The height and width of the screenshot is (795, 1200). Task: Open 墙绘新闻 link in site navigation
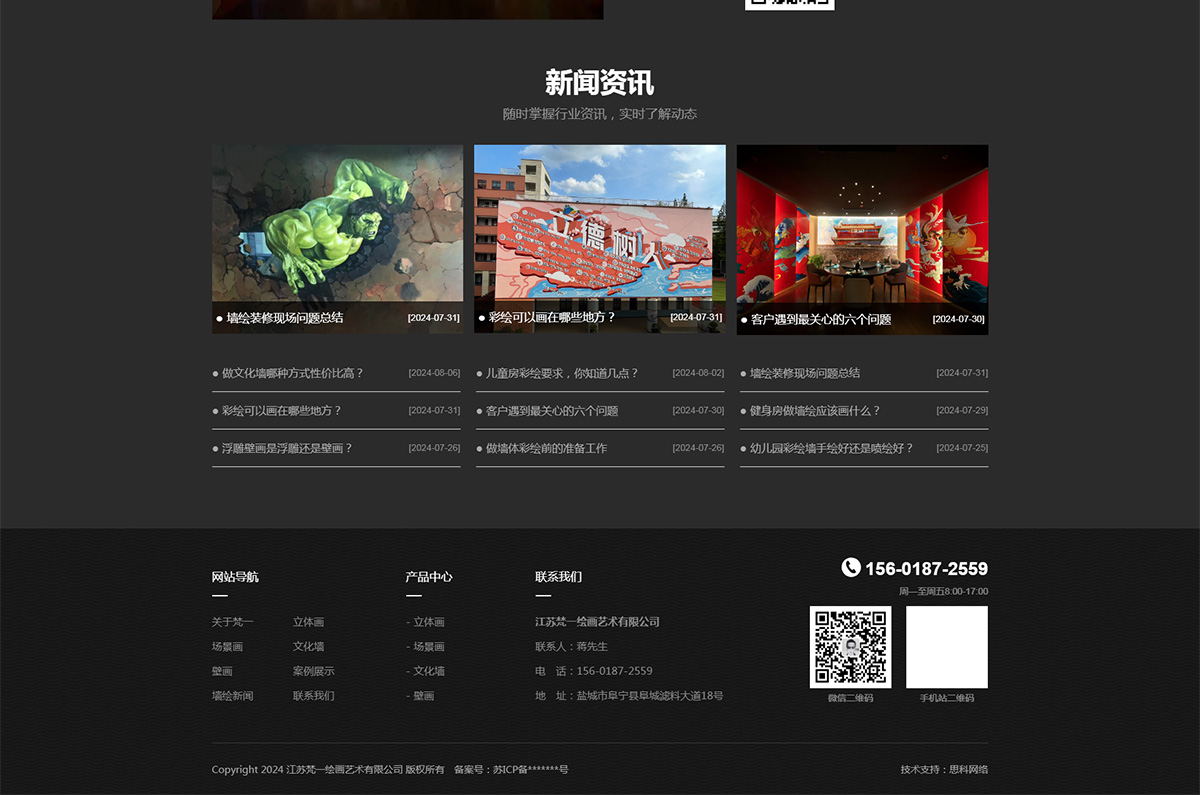pos(234,696)
